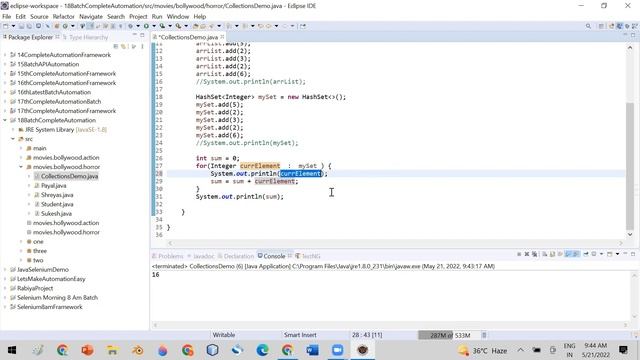Click the Remove Launch X icon in Console
640x360 pixels.
[x=527, y=254]
